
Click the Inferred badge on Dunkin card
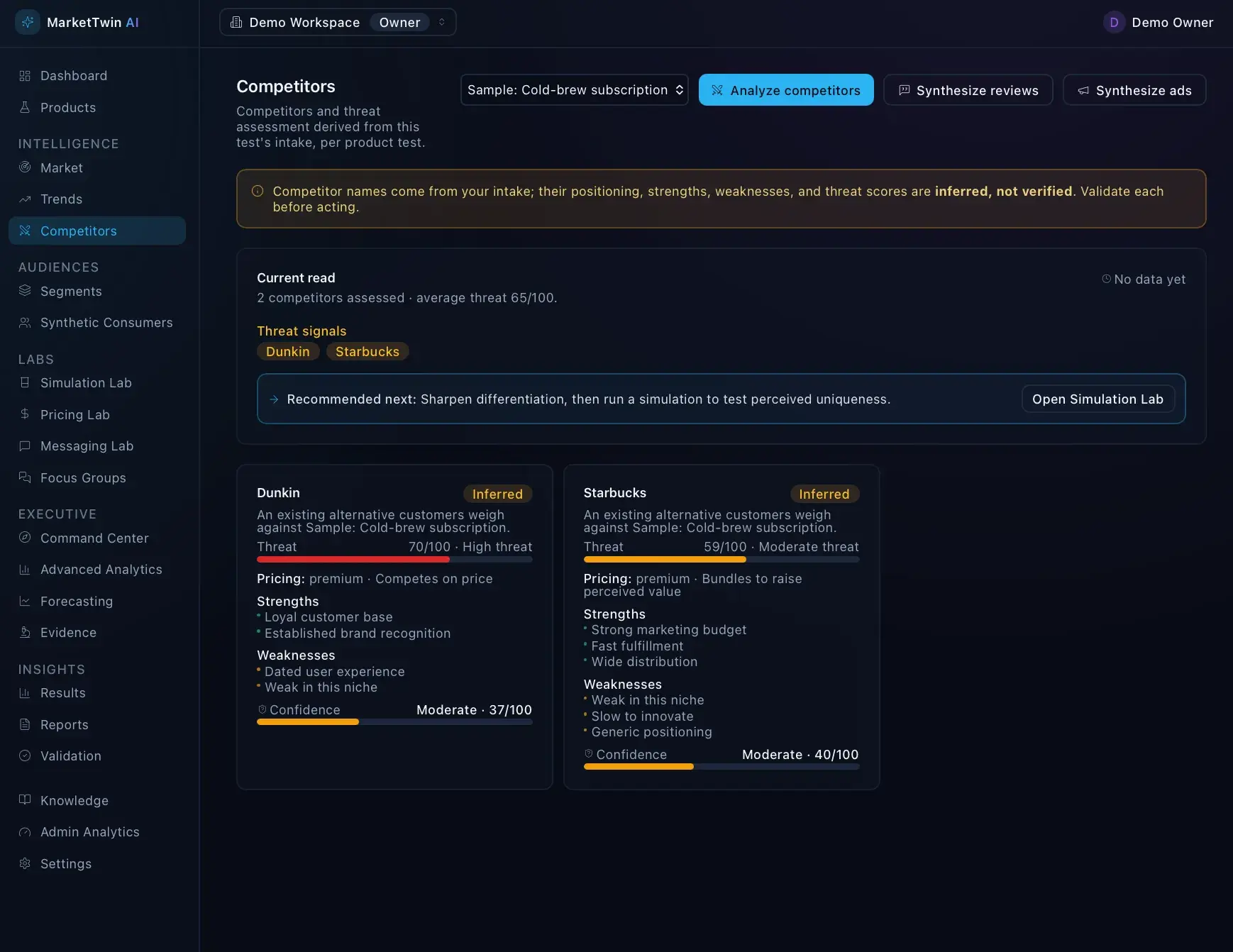[x=497, y=494]
